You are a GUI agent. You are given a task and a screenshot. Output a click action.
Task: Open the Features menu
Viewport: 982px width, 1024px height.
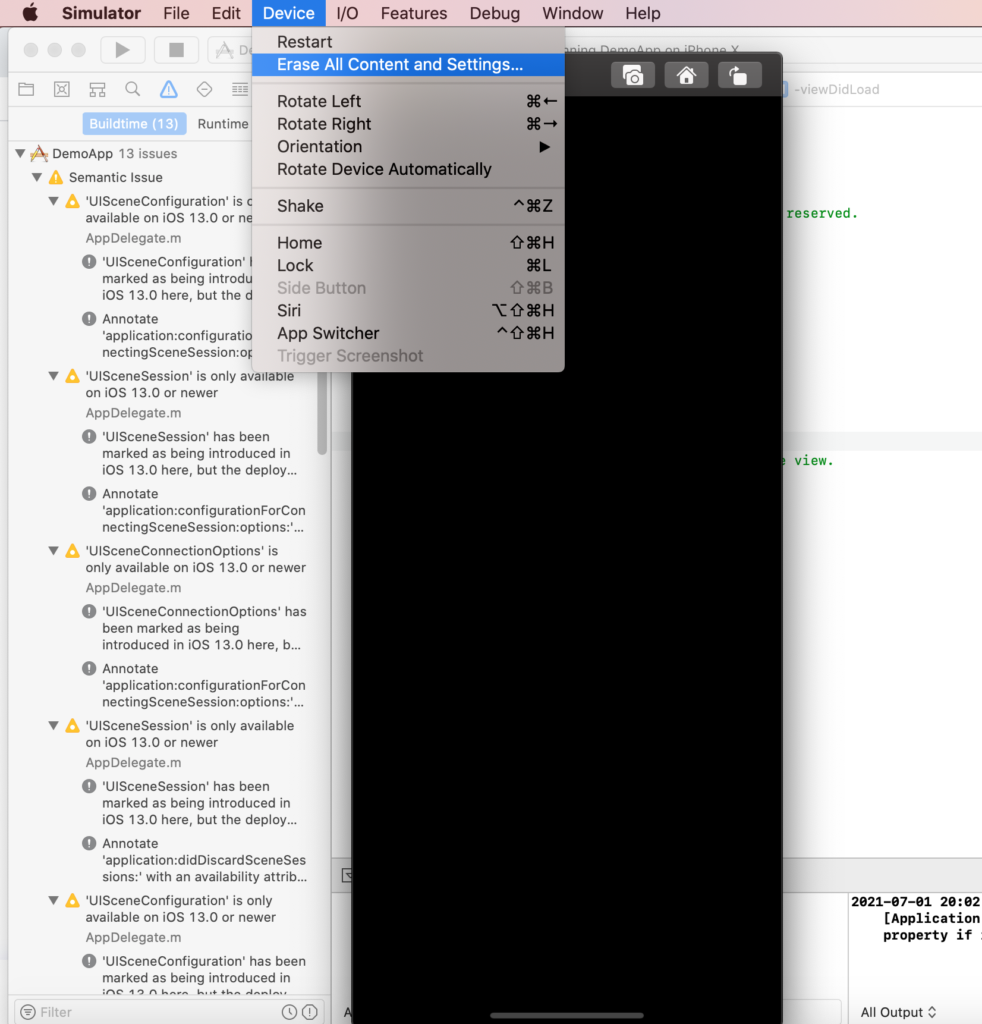(x=414, y=13)
